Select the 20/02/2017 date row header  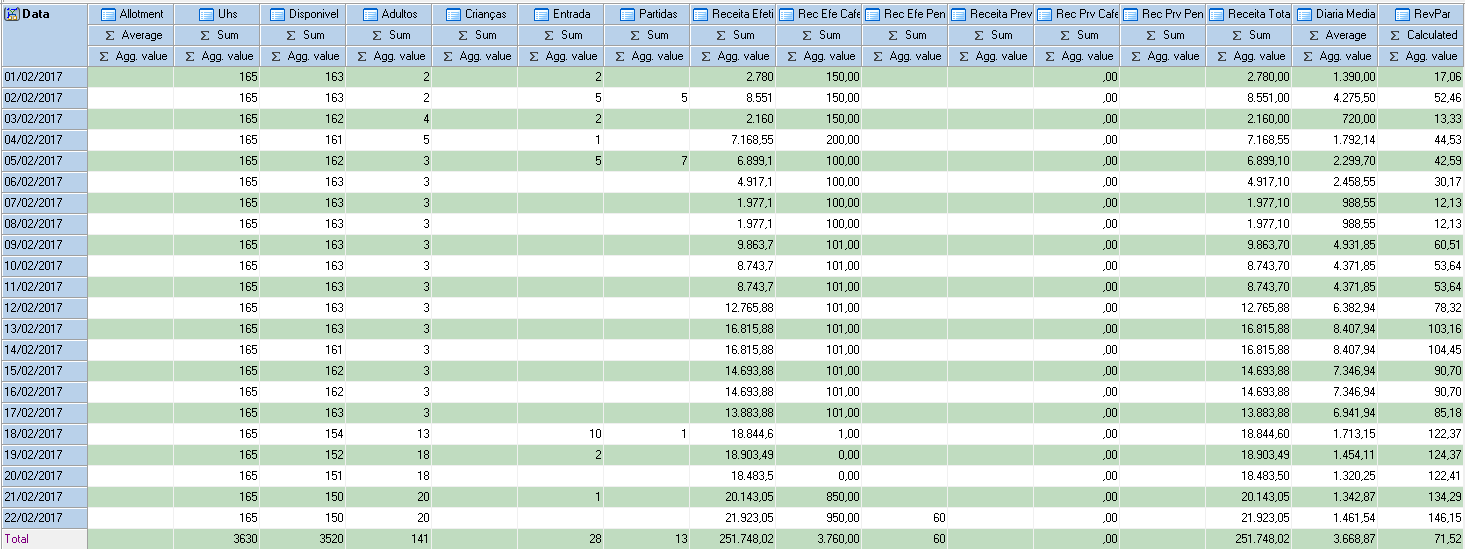(44, 476)
